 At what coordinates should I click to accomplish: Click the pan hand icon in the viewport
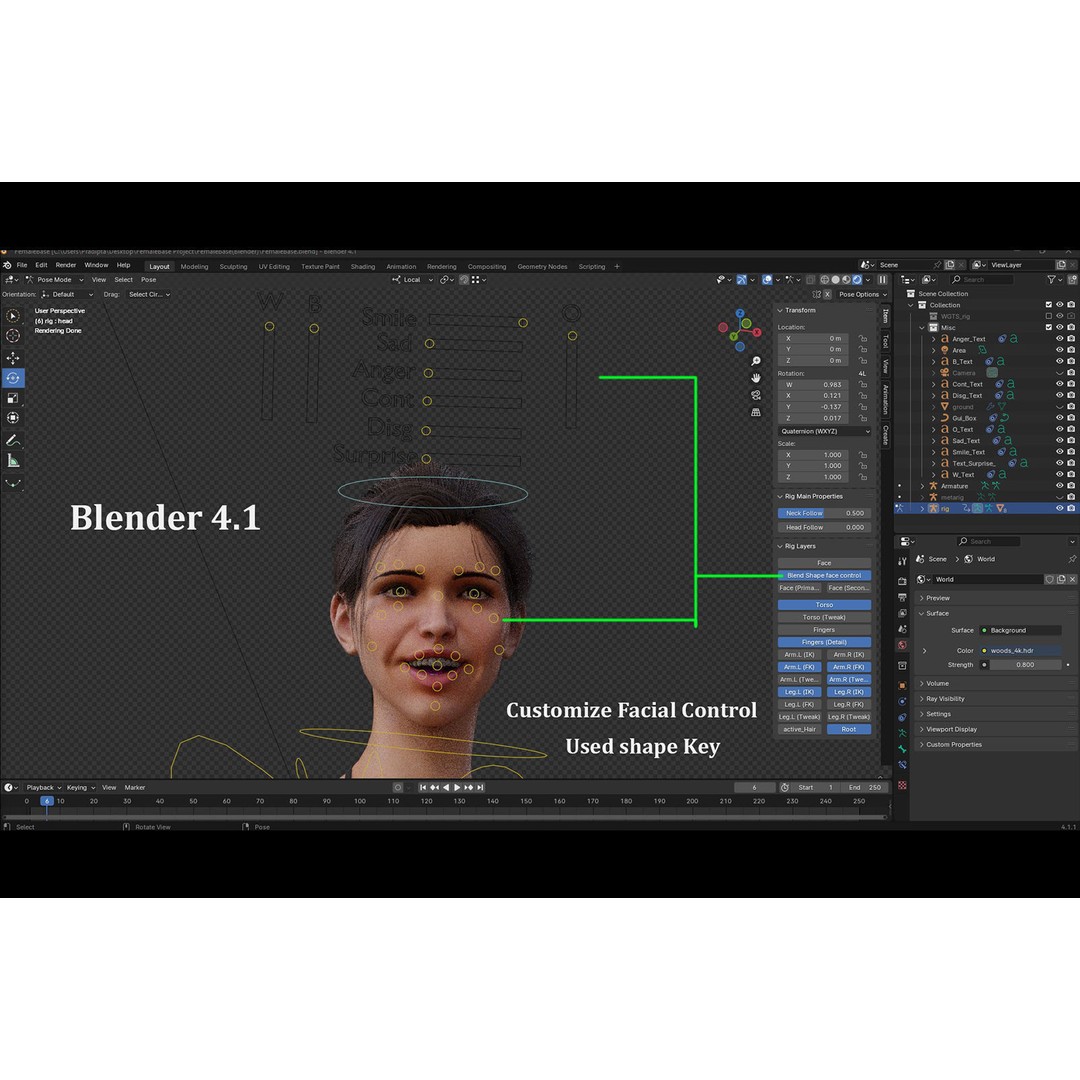coord(756,377)
